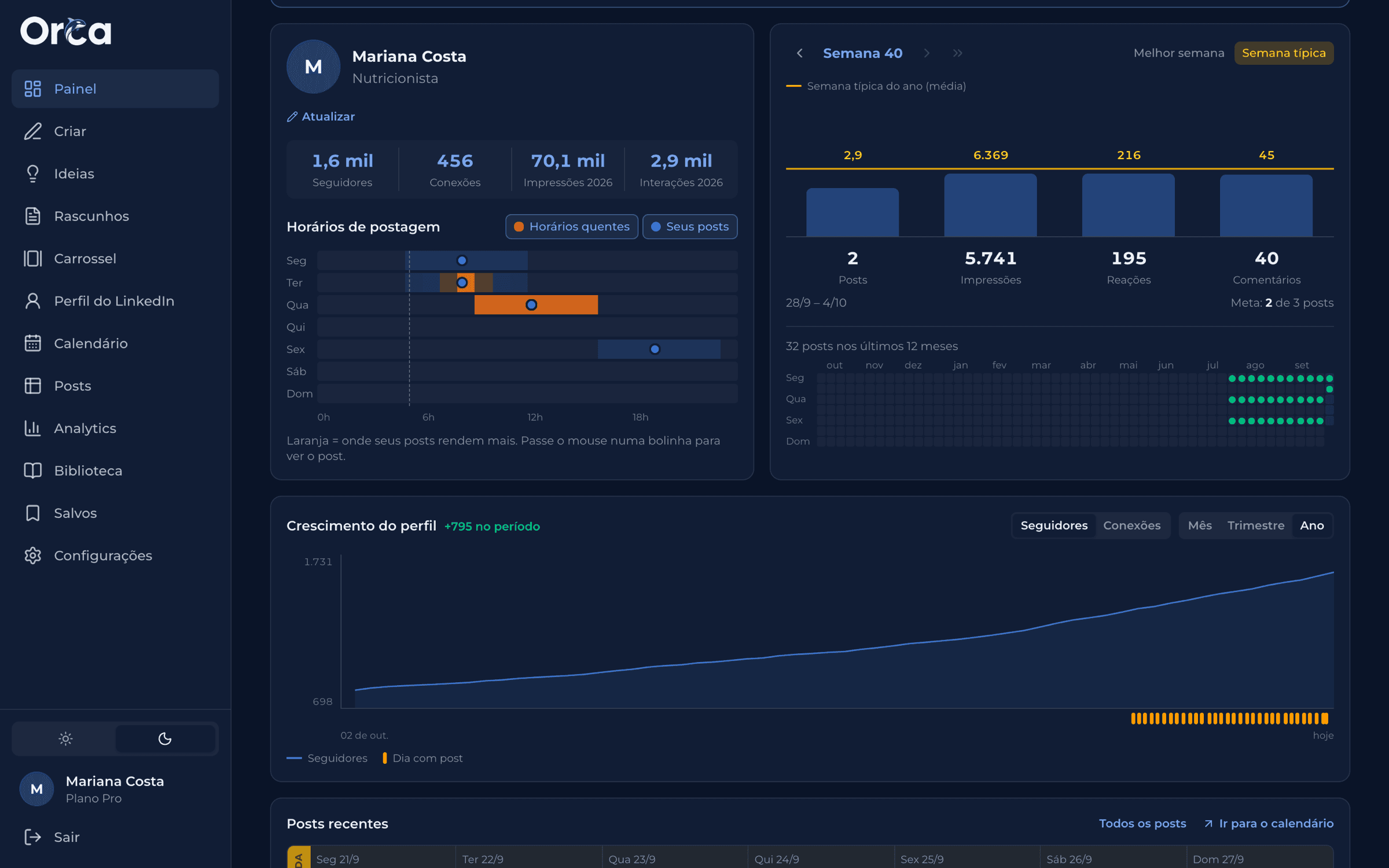Switch to dark theme moon toggle
Image resolution: width=1389 pixels, height=868 pixels.
[165, 738]
